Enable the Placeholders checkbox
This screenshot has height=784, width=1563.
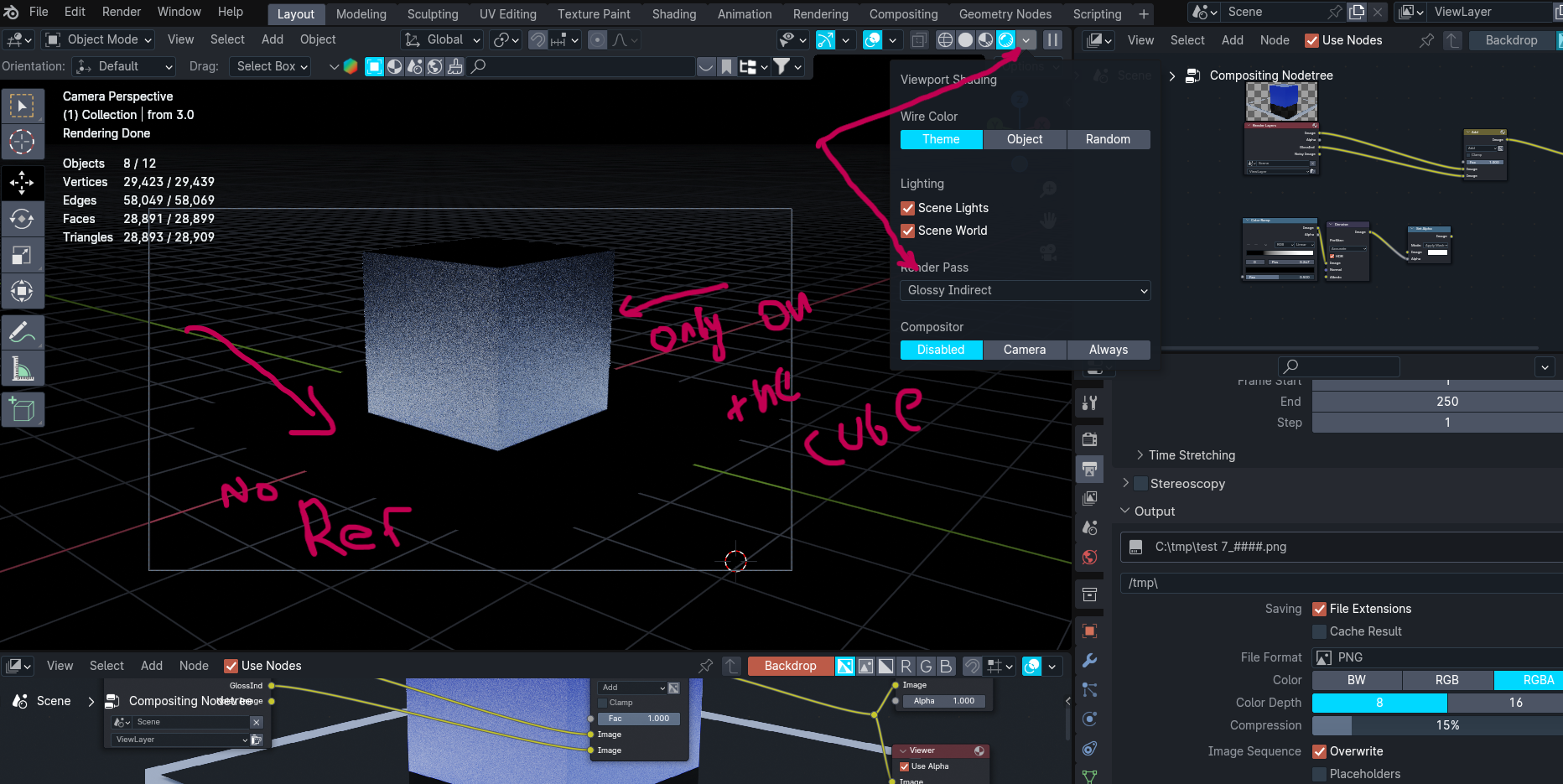click(1320, 774)
